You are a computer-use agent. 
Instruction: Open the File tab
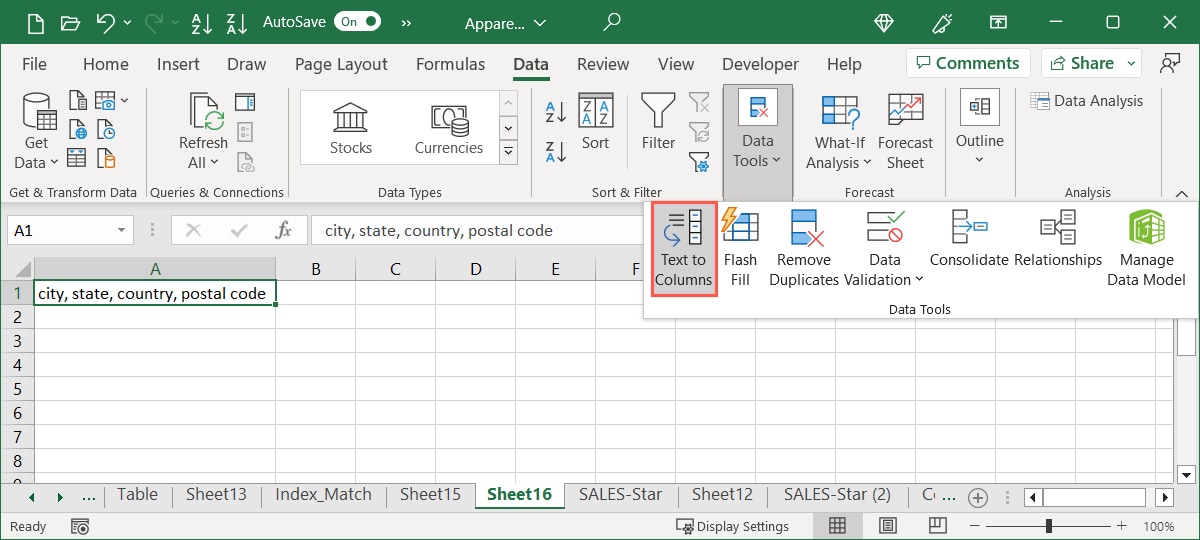click(x=34, y=64)
